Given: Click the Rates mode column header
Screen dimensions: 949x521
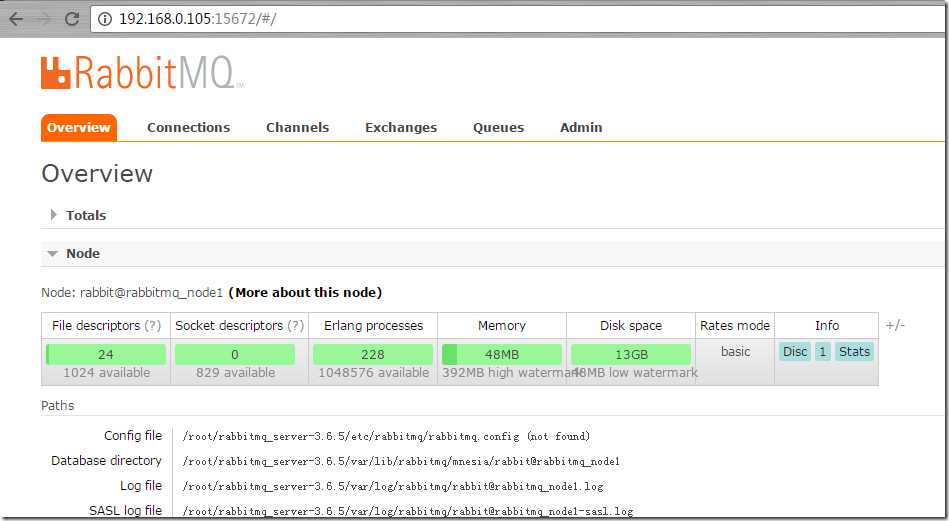Looking at the screenshot, I should pyautogui.click(x=735, y=326).
